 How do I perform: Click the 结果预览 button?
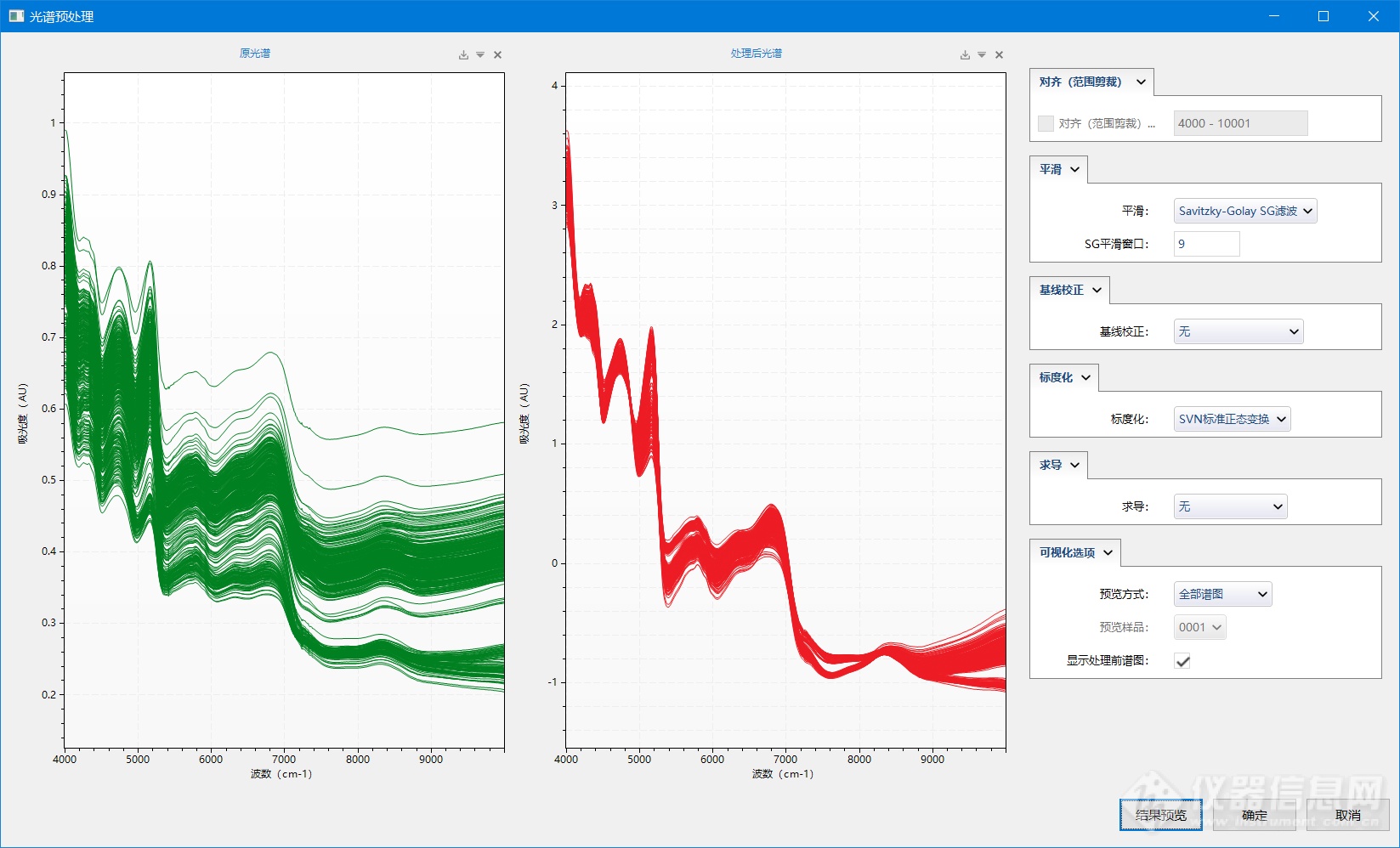click(x=1161, y=815)
